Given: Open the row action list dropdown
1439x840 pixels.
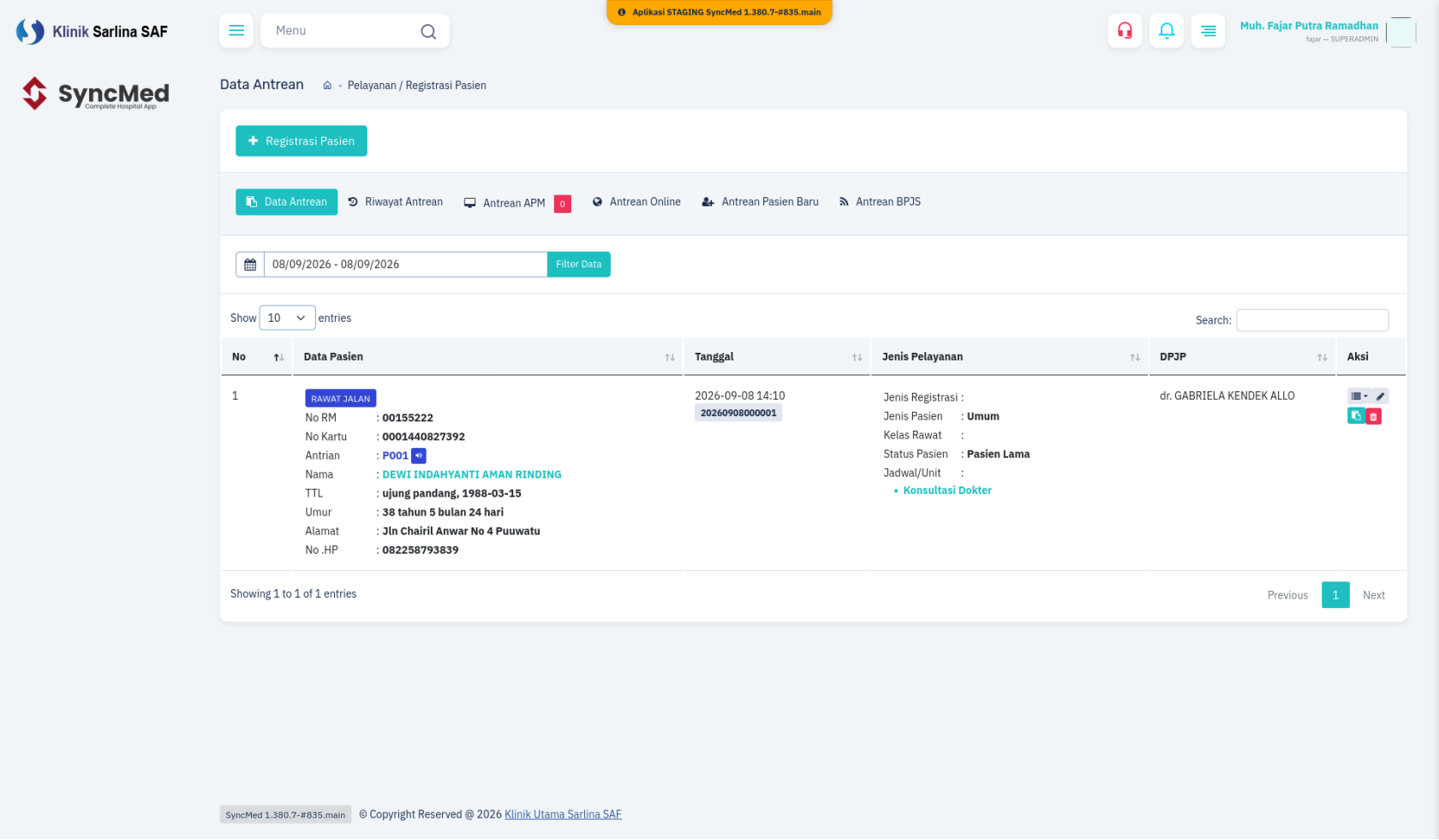Looking at the screenshot, I should 1359,396.
